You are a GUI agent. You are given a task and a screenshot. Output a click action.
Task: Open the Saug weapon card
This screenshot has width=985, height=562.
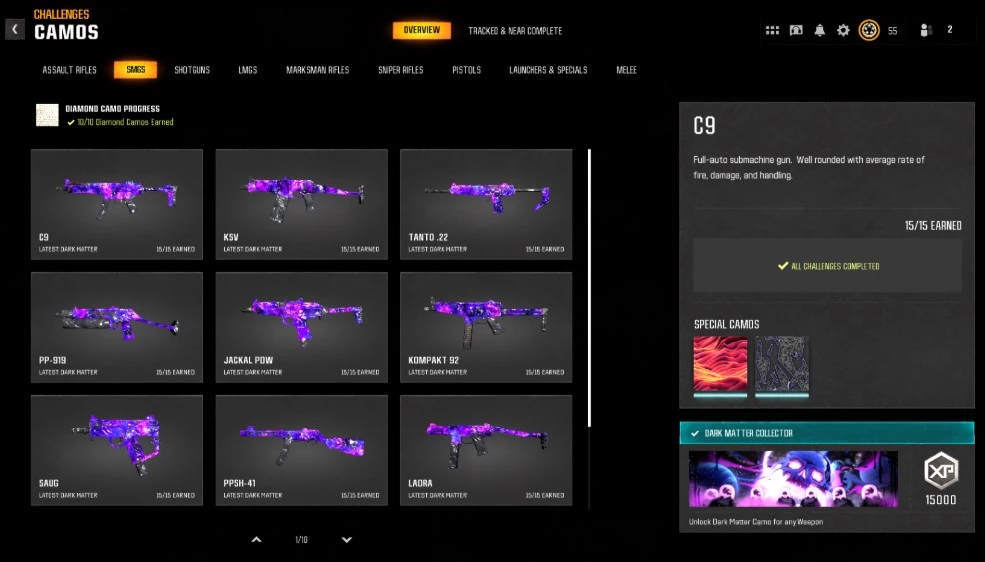117,450
